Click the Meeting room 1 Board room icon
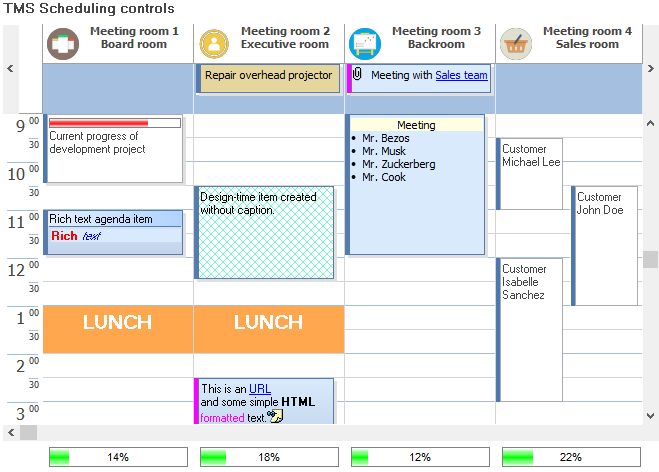The image size is (659, 472). pyautogui.click(x=63, y=44)
